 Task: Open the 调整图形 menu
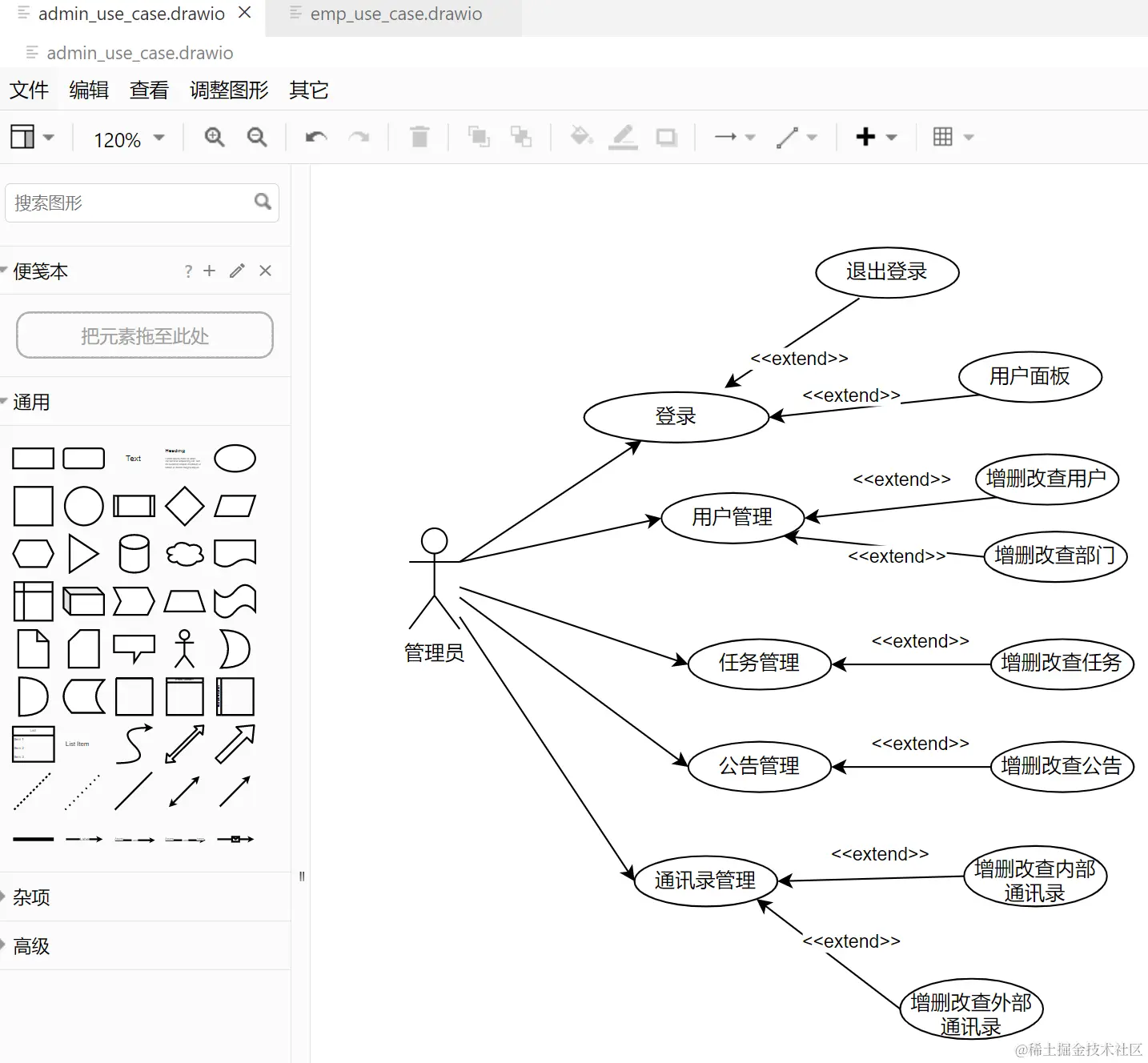(x=229, y=90)
